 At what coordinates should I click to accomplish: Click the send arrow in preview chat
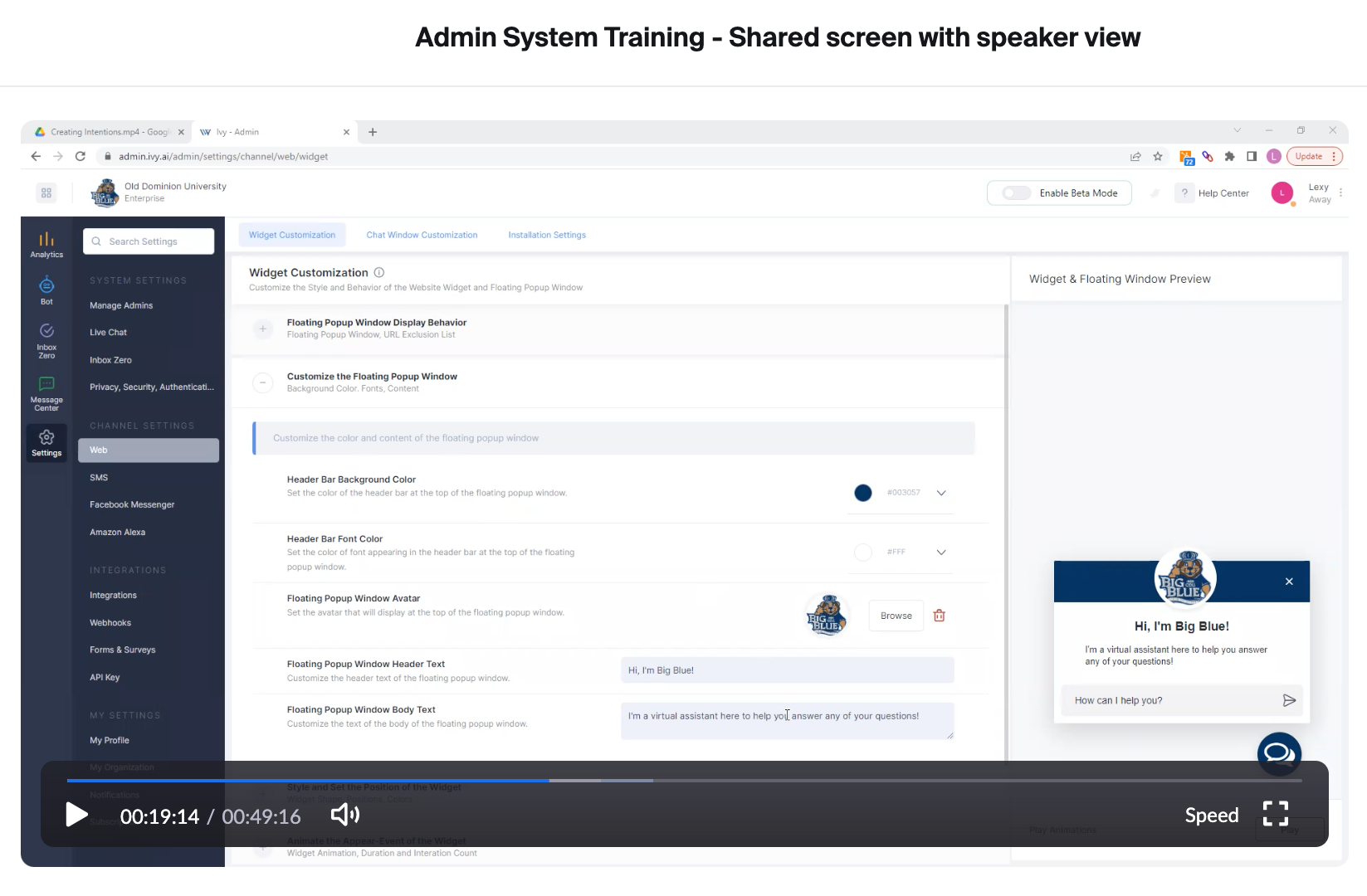(1289, 700)
